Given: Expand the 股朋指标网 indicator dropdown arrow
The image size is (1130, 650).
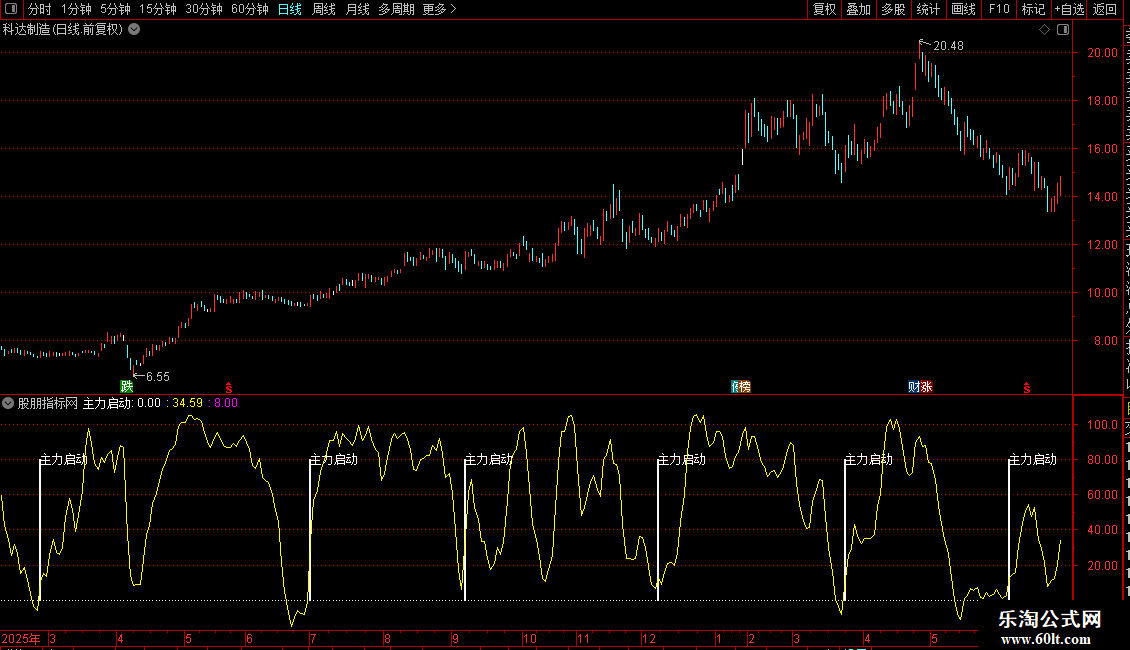Looking at the screenshot, I should [x=8, y=404].
